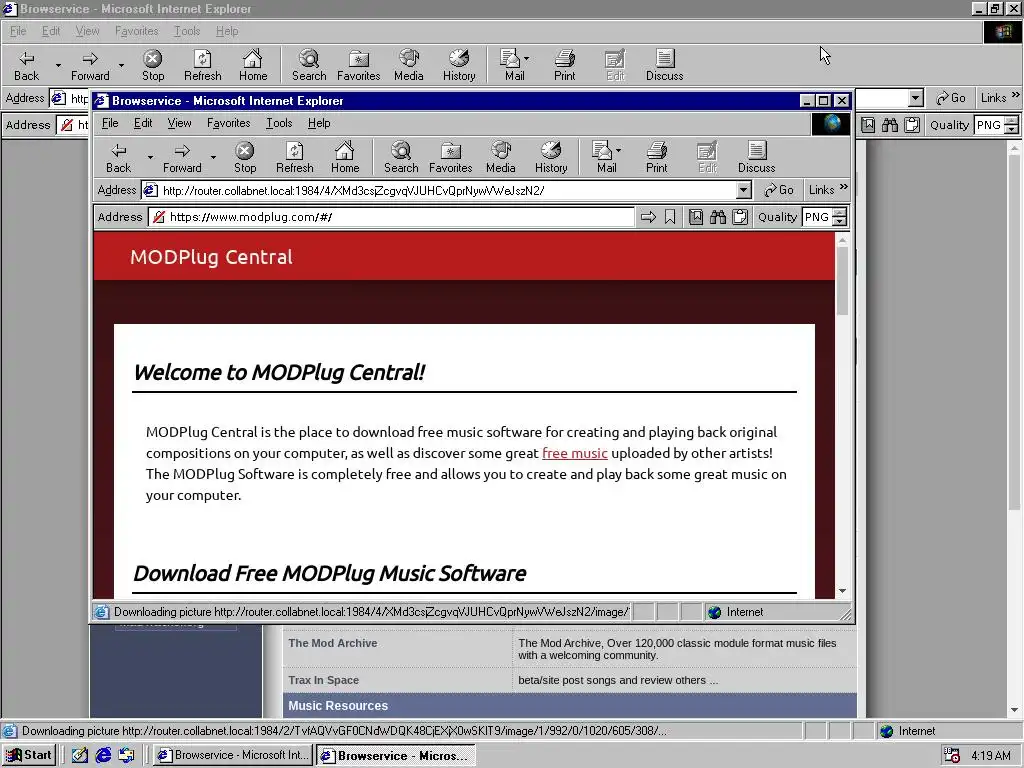Image resolution: width=1024 pixels, height=768 pixels.
Task: Click Forward in the front browser toolbar
Action: (x=182, y=158)
